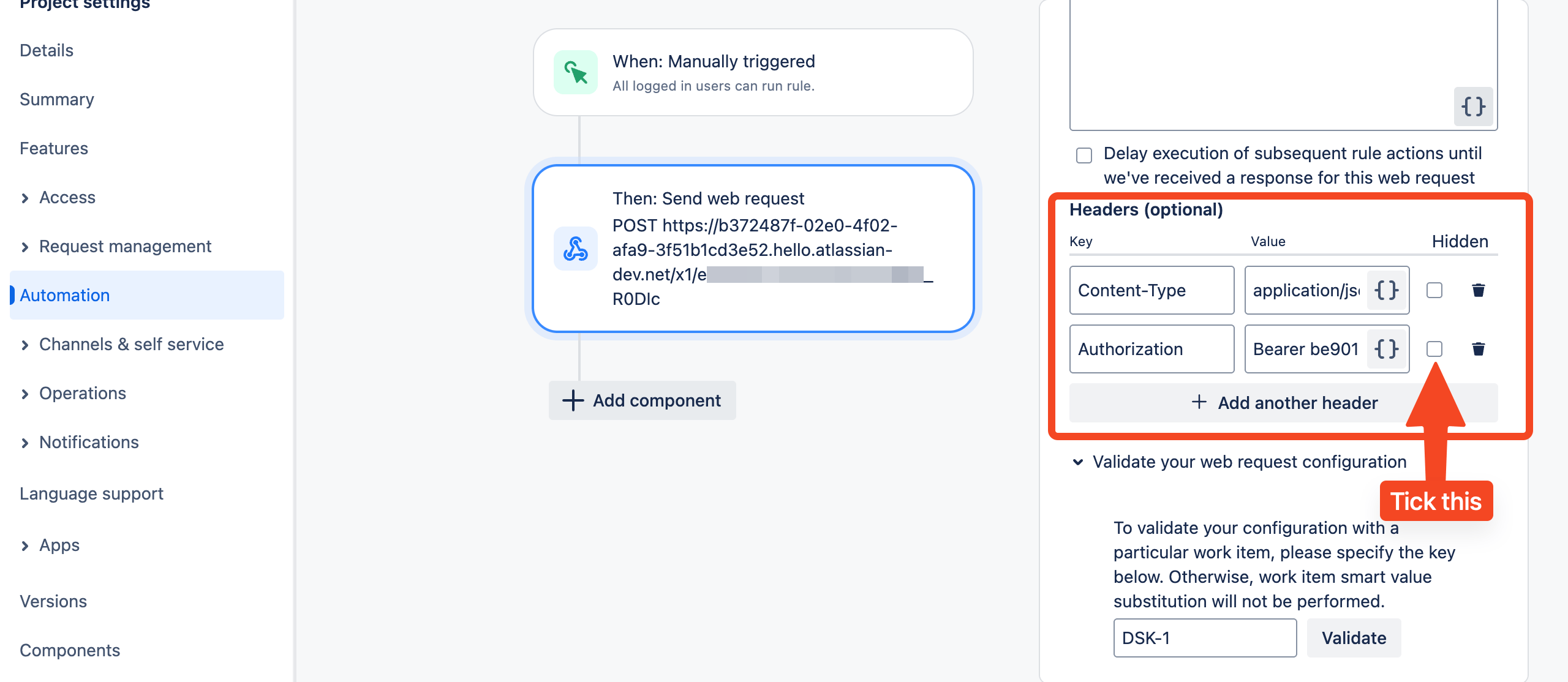Delete the Content-Type header row
The height and width of the screenshot is (682, 1568).
[1479, 290]
